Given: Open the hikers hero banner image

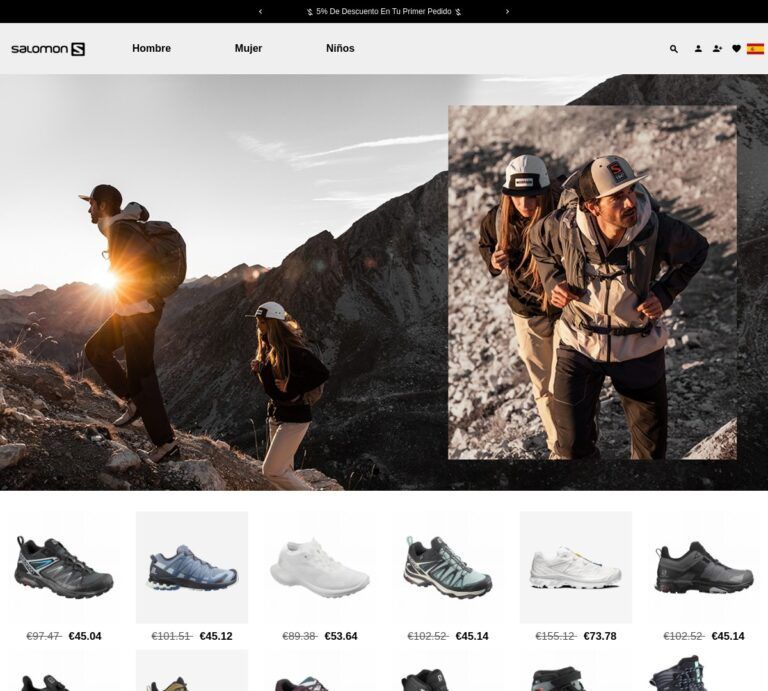Looking at the screenshot, I should pyautogui.click(x=384, y=282).
